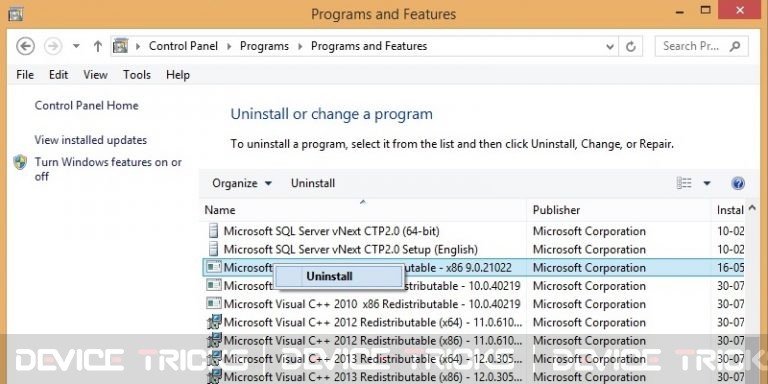Open View installed updates link
This screenshot has height=384, width=768.
91,140
